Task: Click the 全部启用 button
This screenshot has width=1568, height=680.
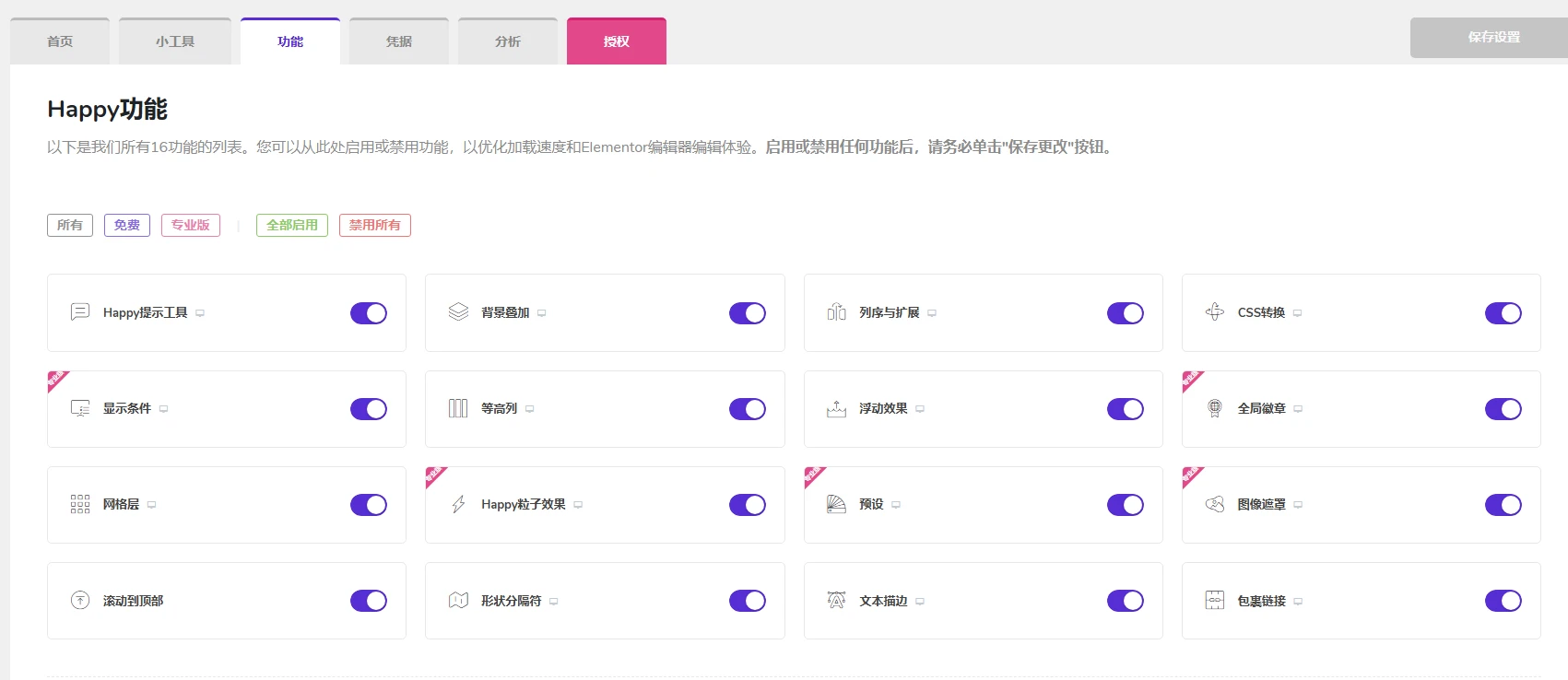Action: click(x=292, y=225)
